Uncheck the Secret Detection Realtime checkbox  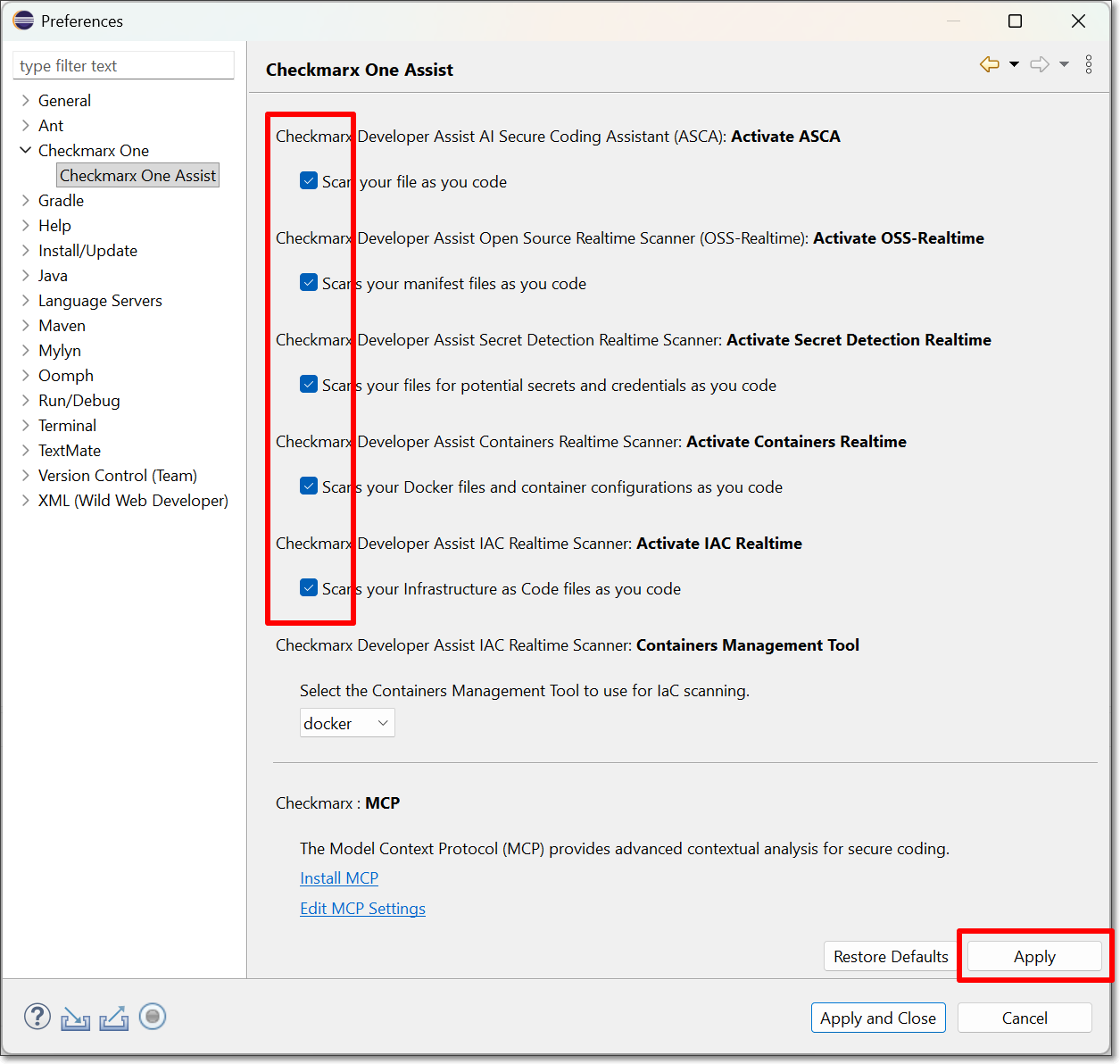point(309,385)
